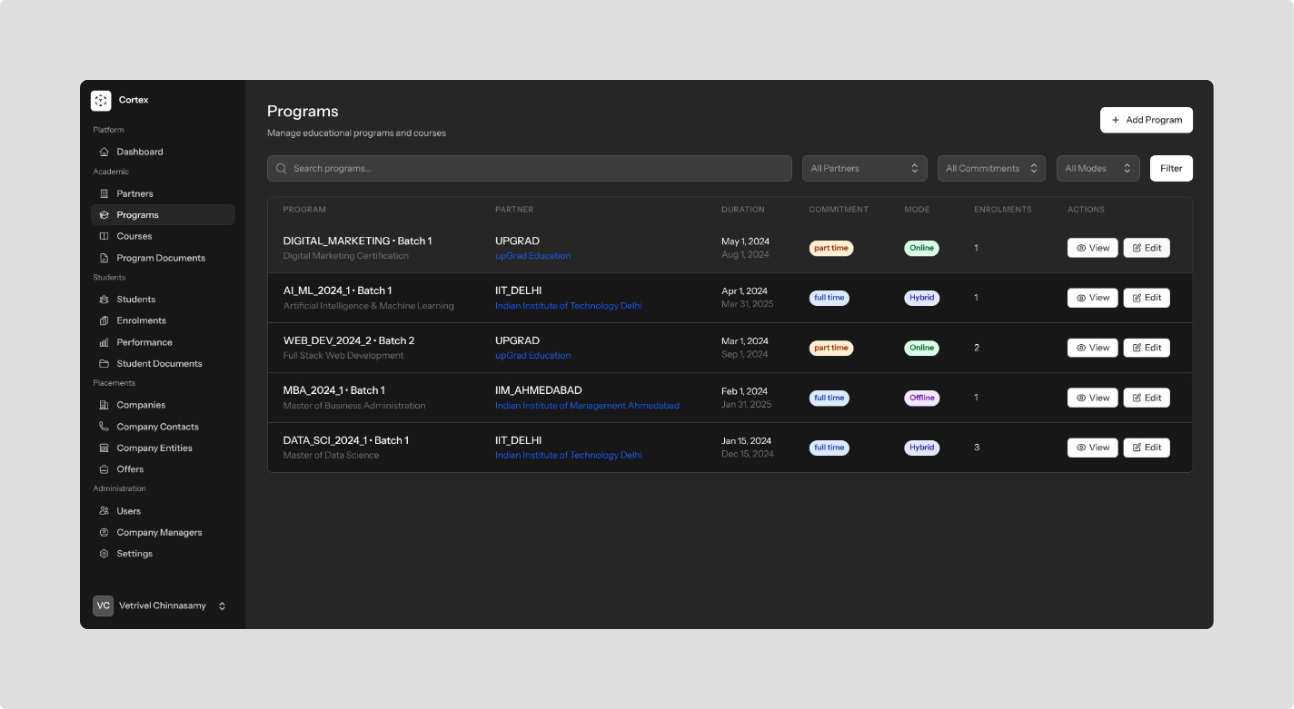Image resolution: width=1294 pixels, height=709 pixels.
Task: Open Indian Institute of Management Ahmedabad link
Action: coord(587,406)
